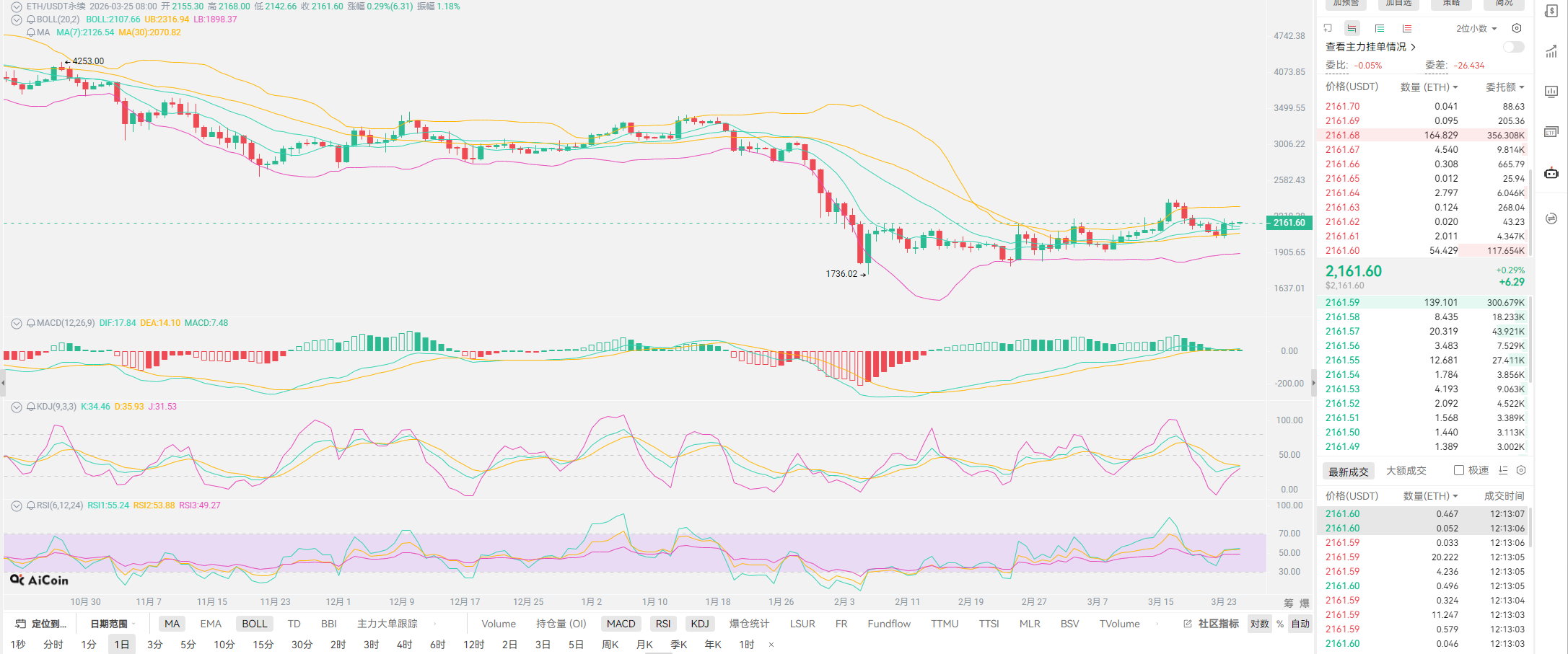Screen dimensions: 1568x654
Task: Expand the 委托额 column dropdown
Action: click(x=1505, y=87)
